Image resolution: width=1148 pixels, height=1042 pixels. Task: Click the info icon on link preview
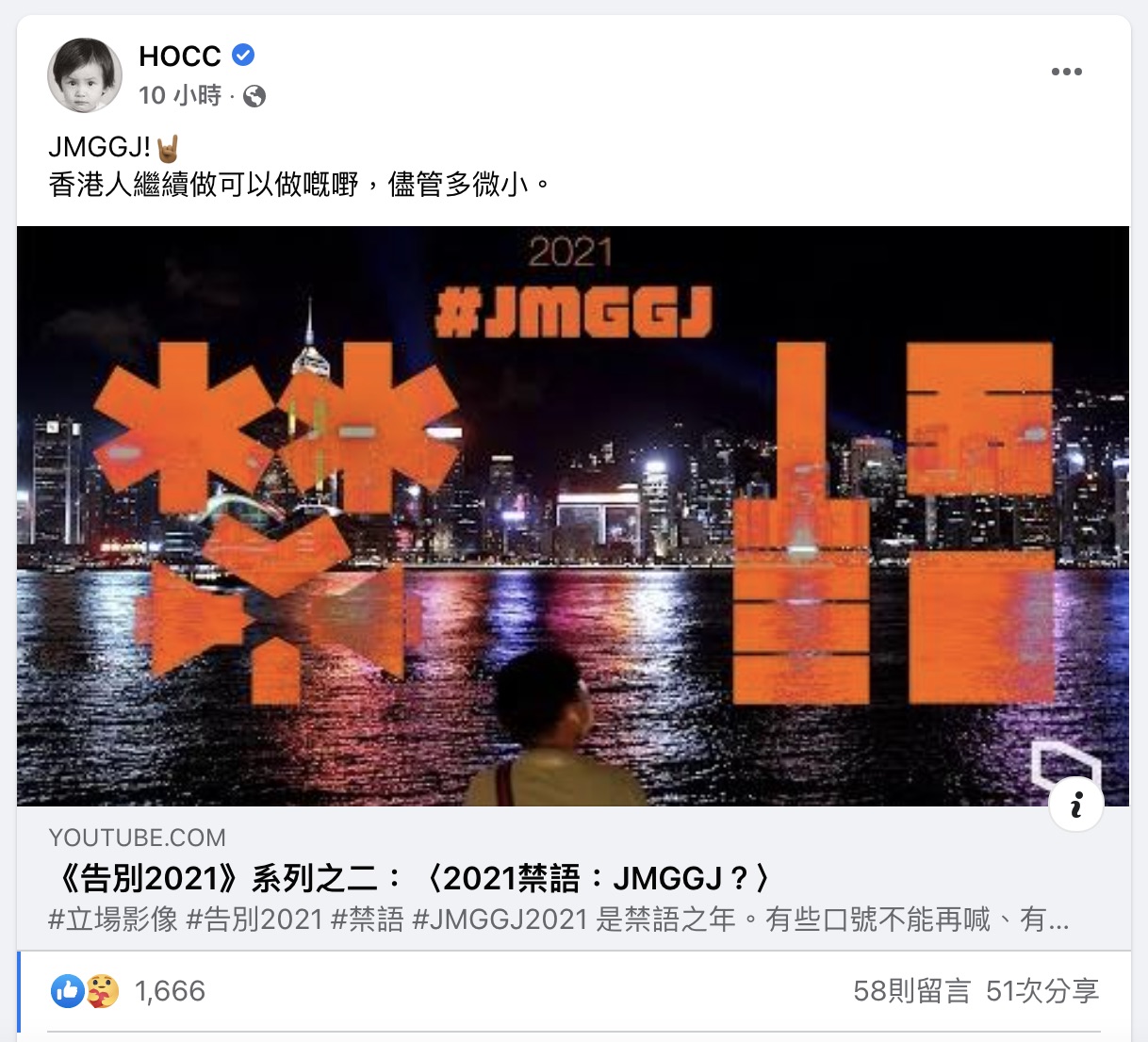[1075, 804]
